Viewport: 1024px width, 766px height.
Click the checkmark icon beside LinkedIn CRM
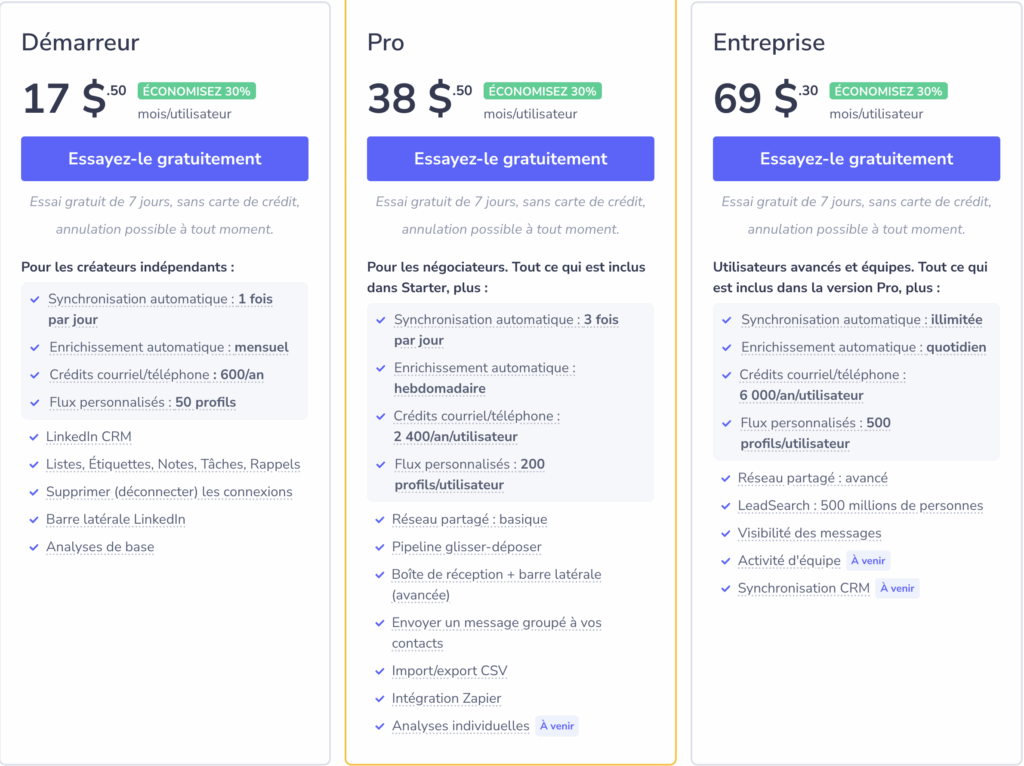pyautogui.click(x=34, y=437)
